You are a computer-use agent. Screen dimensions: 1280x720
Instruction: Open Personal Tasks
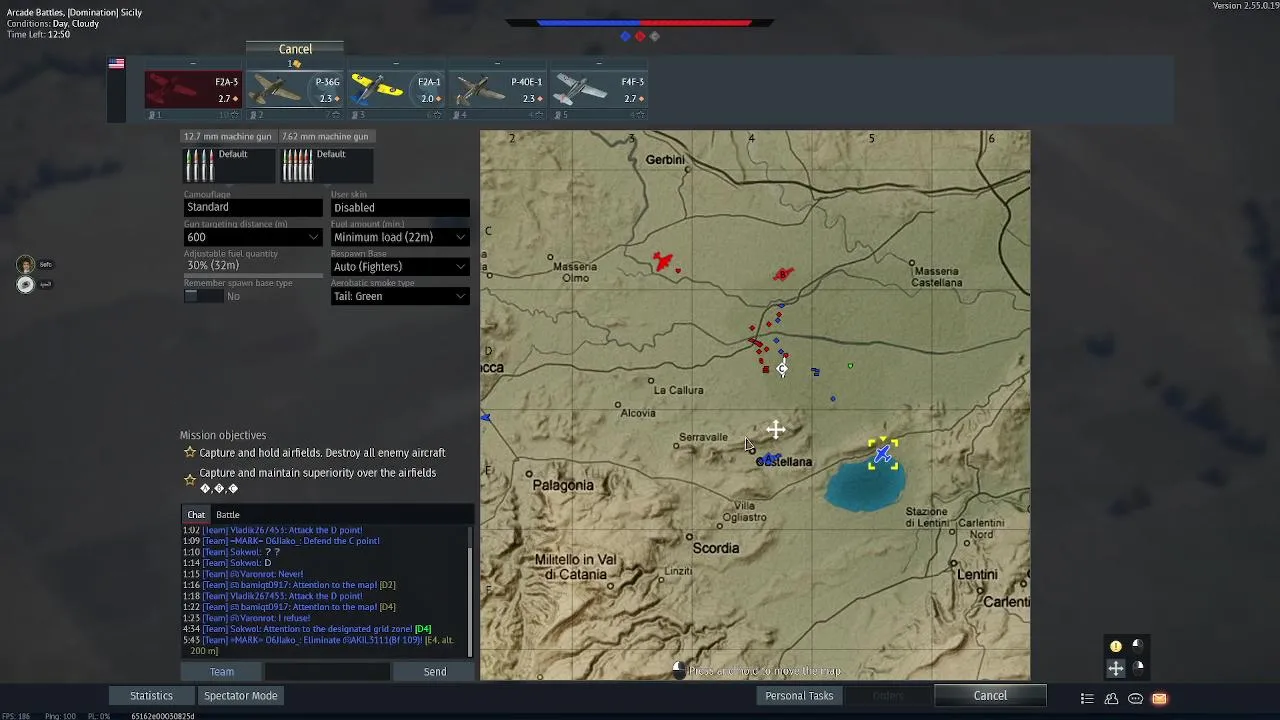click(x=799, y=696)
